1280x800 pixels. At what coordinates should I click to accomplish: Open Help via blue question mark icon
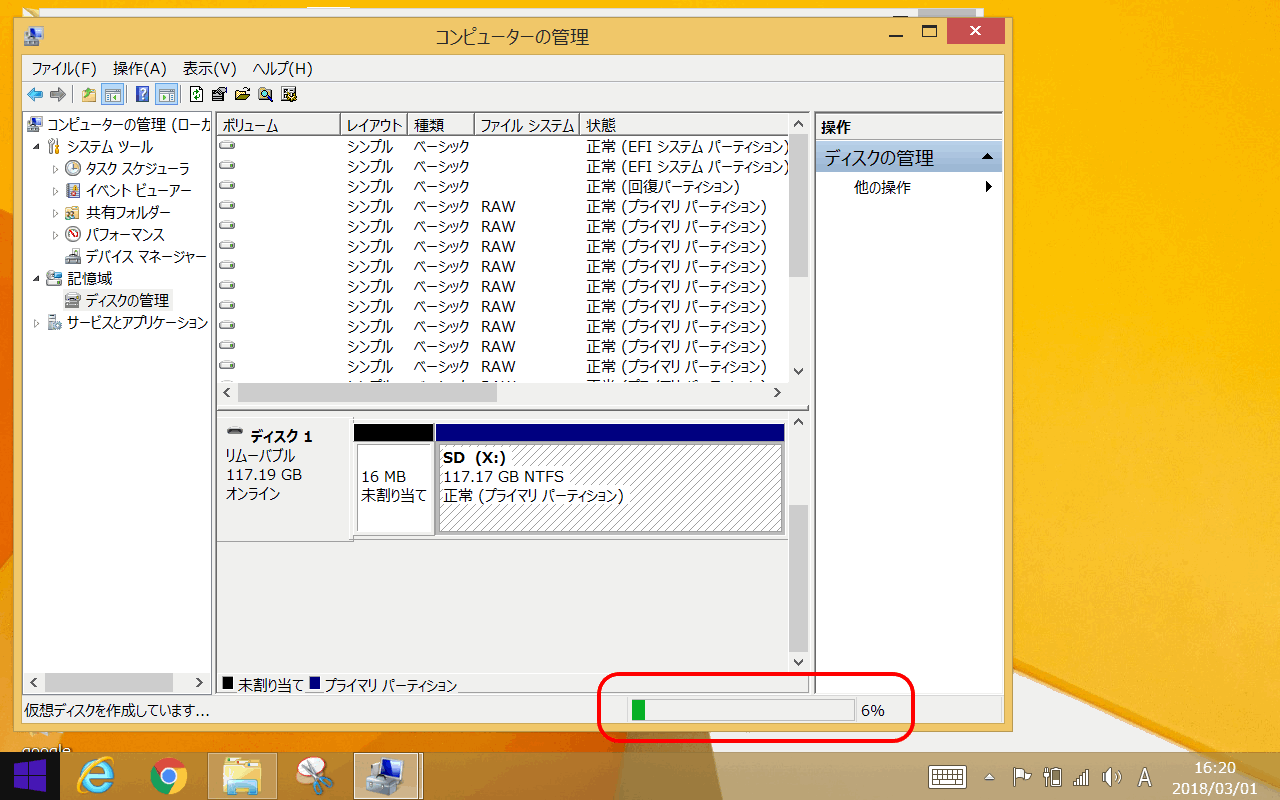(x=142, y=95)
